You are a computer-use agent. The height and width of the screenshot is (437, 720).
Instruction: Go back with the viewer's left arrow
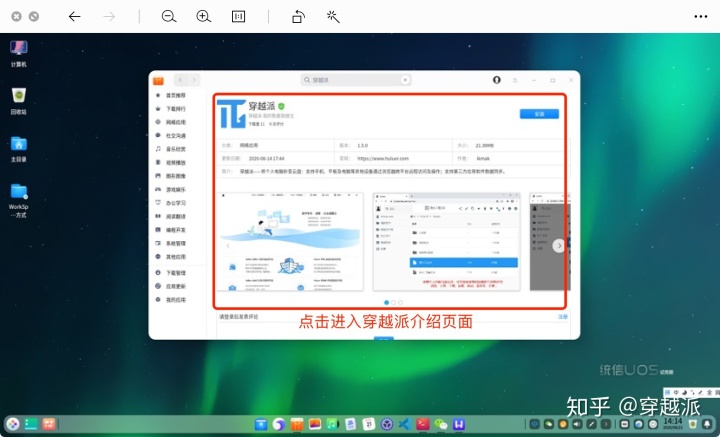click(74, 17)
